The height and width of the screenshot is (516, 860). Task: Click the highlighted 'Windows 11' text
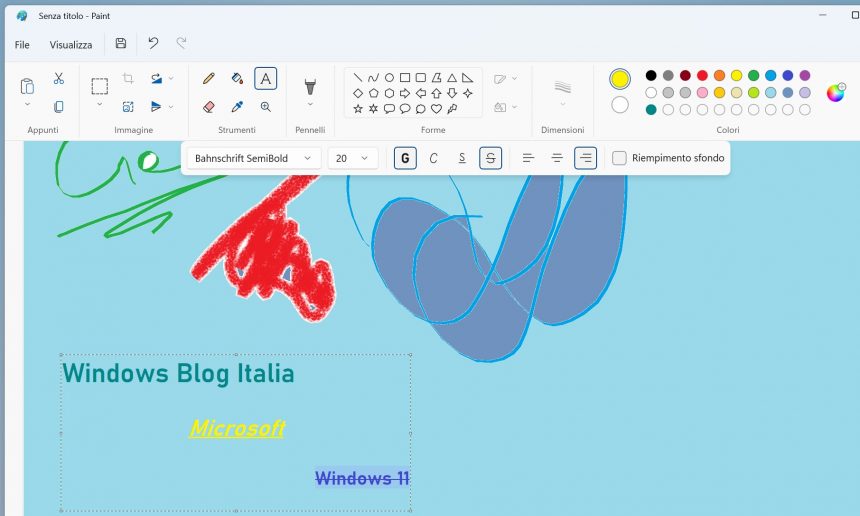(362, 478)
